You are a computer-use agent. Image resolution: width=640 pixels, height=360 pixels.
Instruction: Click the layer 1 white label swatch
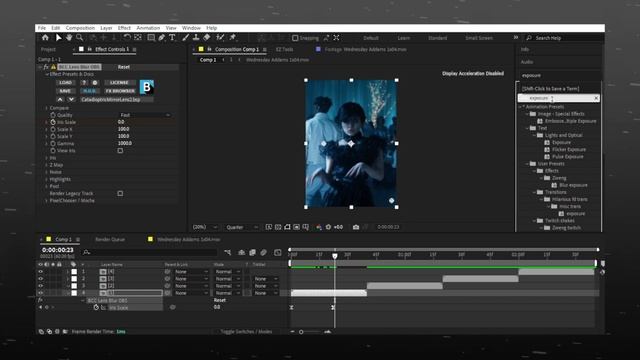(74, 271)
